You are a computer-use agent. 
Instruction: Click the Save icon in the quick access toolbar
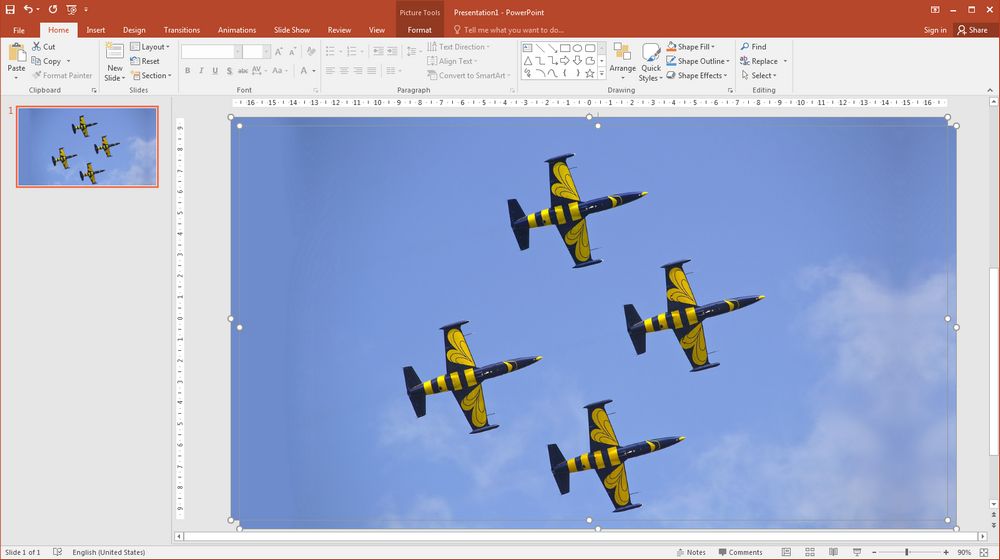click(x=10, y=10)
